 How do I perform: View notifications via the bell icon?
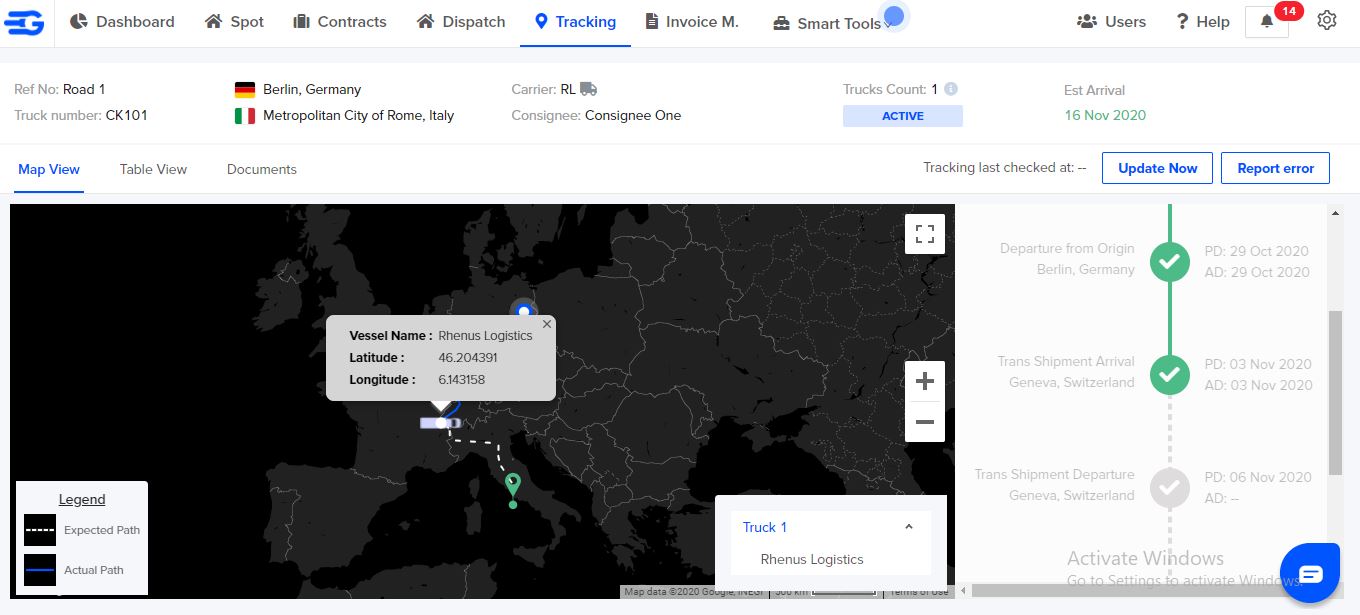tap(1266, 22)
